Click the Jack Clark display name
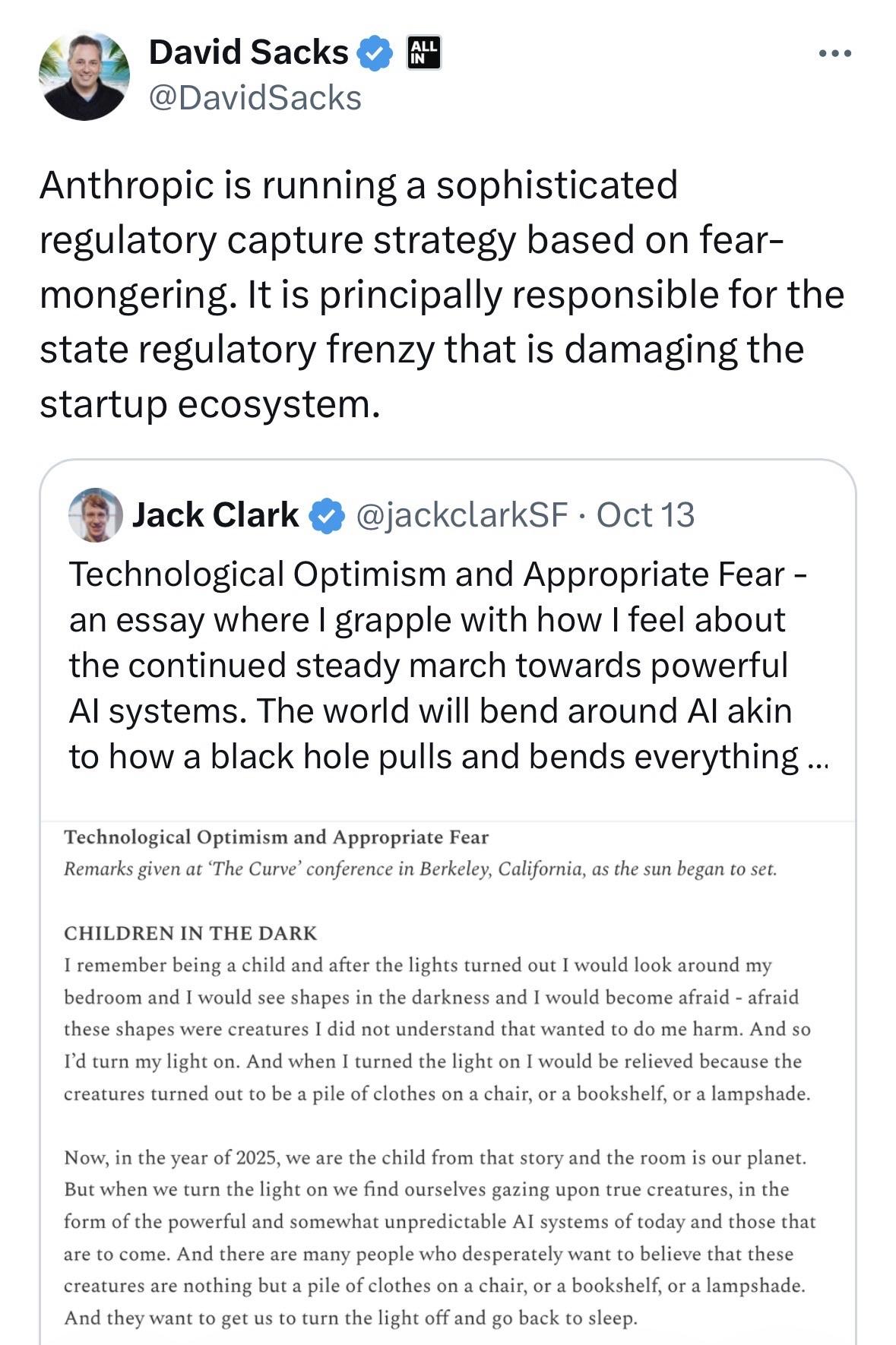The height and width of the screenshot is (1345, 896). tap(215, 515)
